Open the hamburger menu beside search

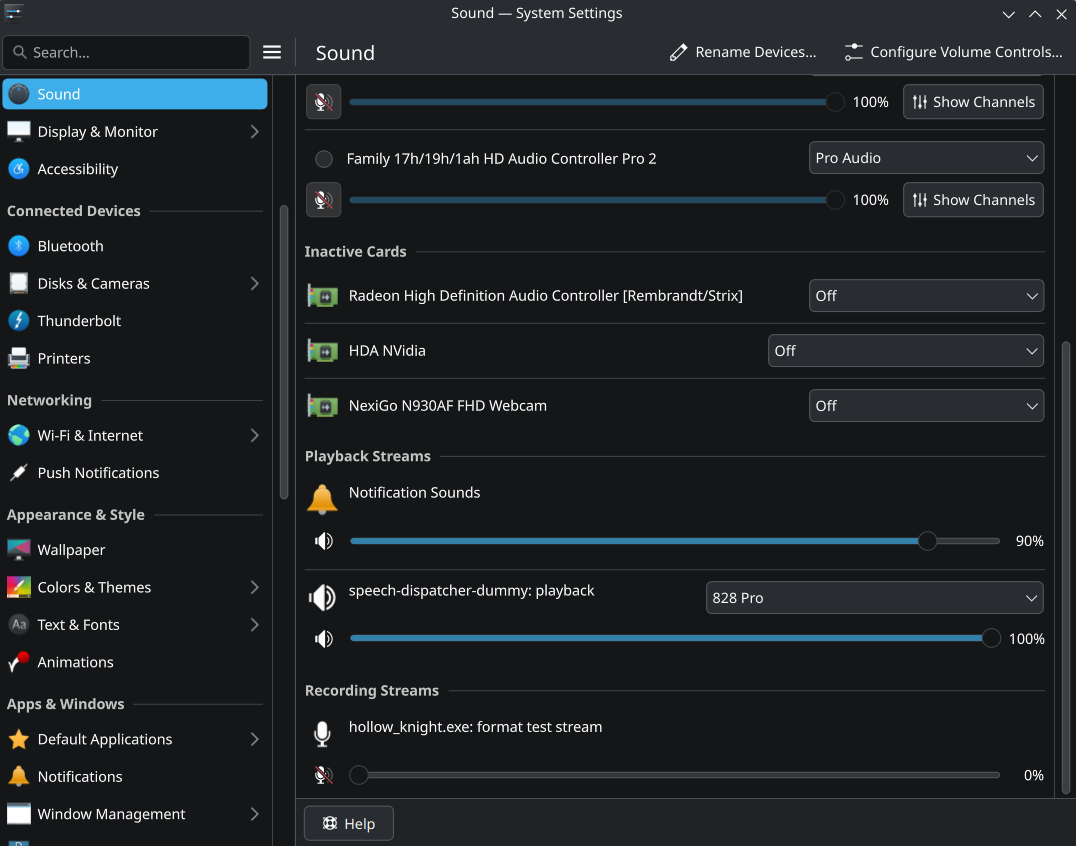272,52
